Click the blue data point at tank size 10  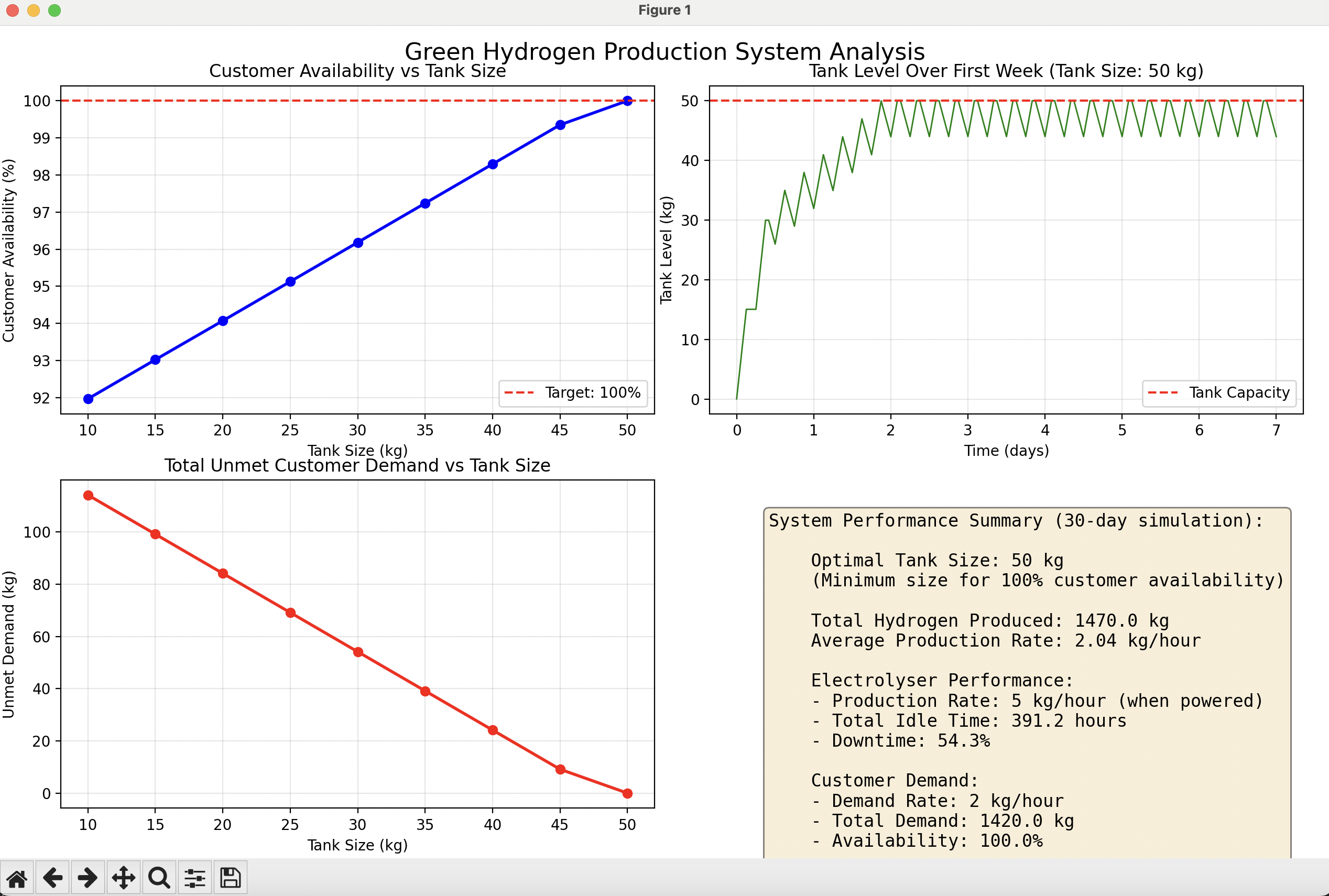tap(88, 399)
